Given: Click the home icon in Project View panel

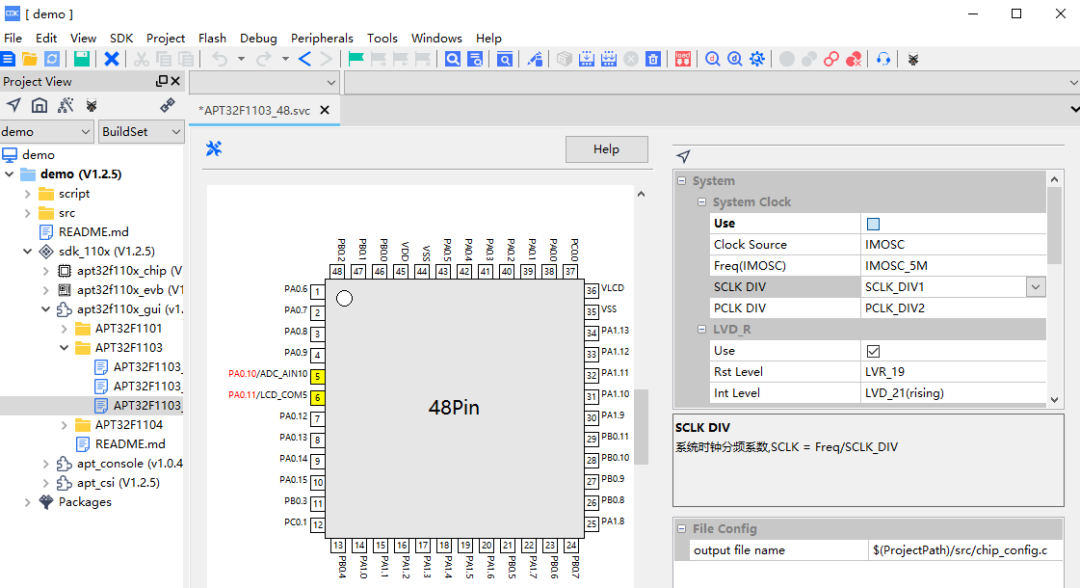Looking at the screenshot, I should click(39, 104).
